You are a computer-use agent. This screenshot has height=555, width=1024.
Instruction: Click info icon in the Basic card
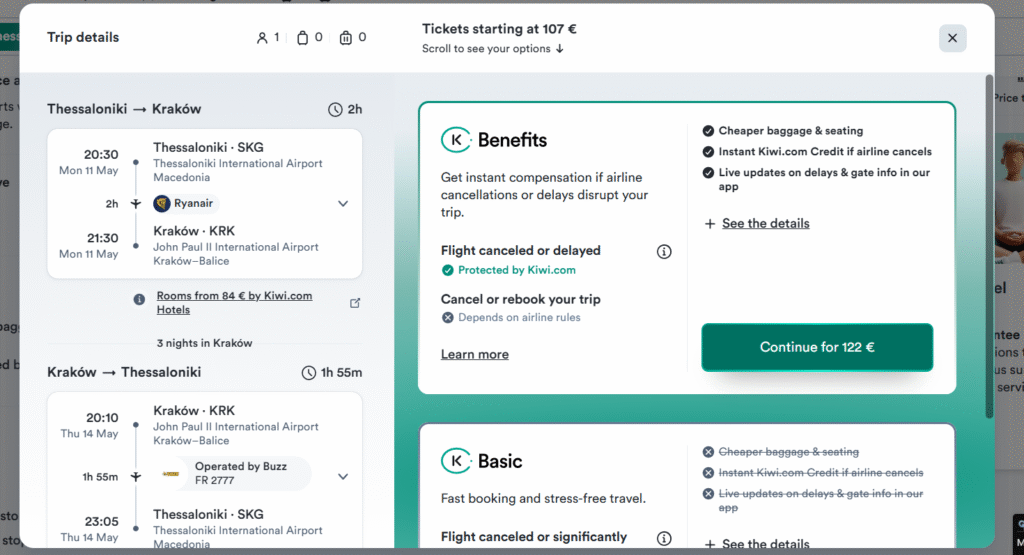[664, 538]
